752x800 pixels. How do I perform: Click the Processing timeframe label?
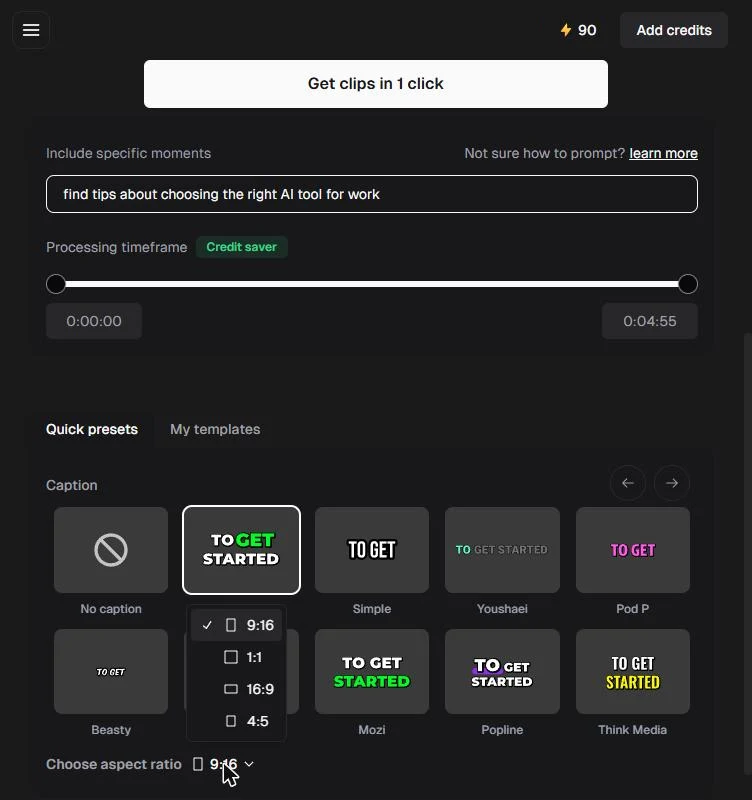117,247
